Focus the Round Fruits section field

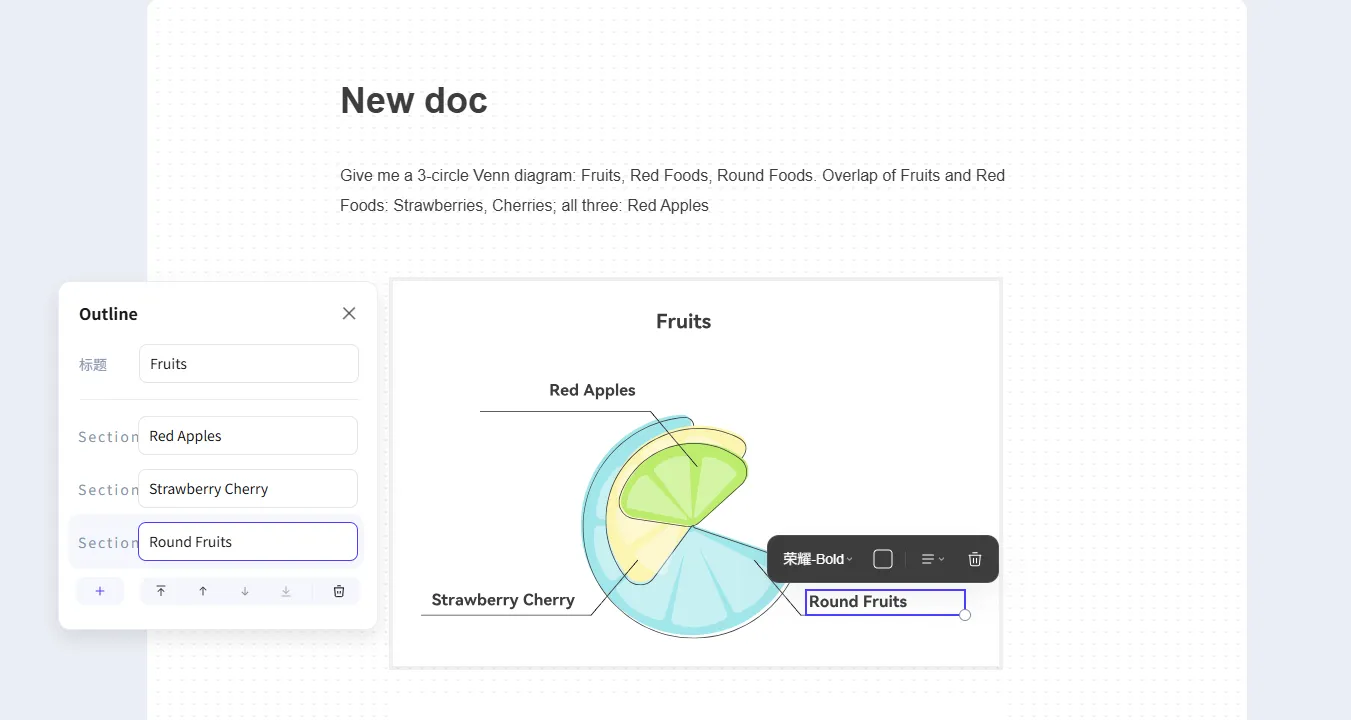tap(248, 542)
